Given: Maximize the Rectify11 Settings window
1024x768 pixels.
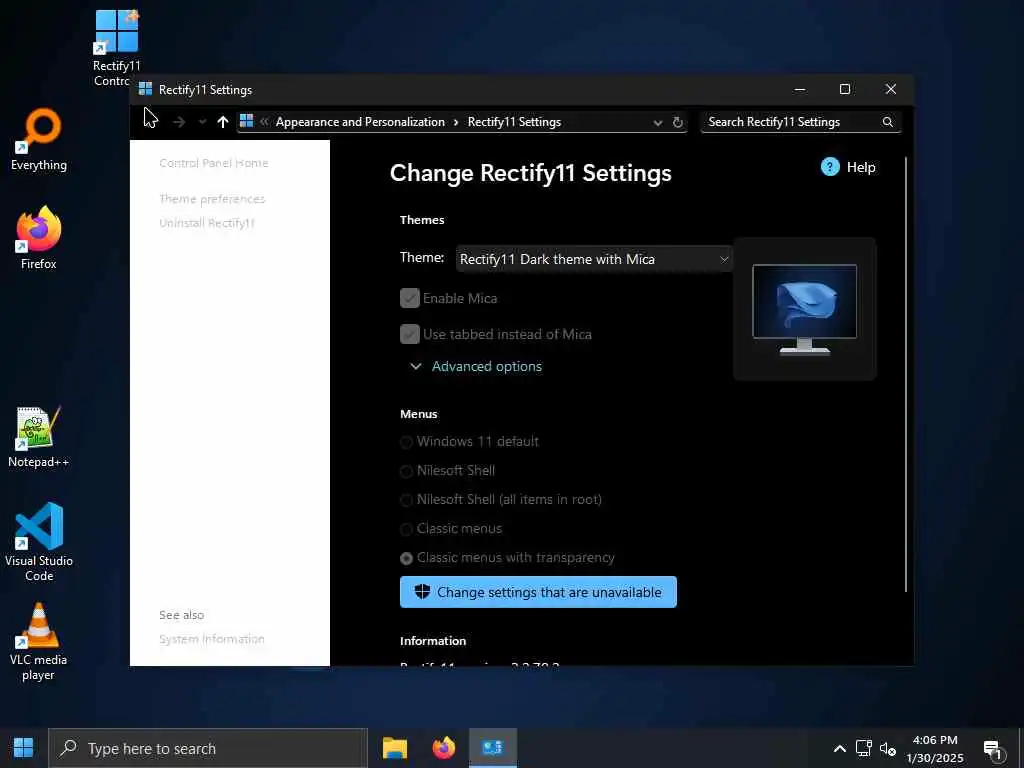Looking at the screenshot, I should point(844,89).
